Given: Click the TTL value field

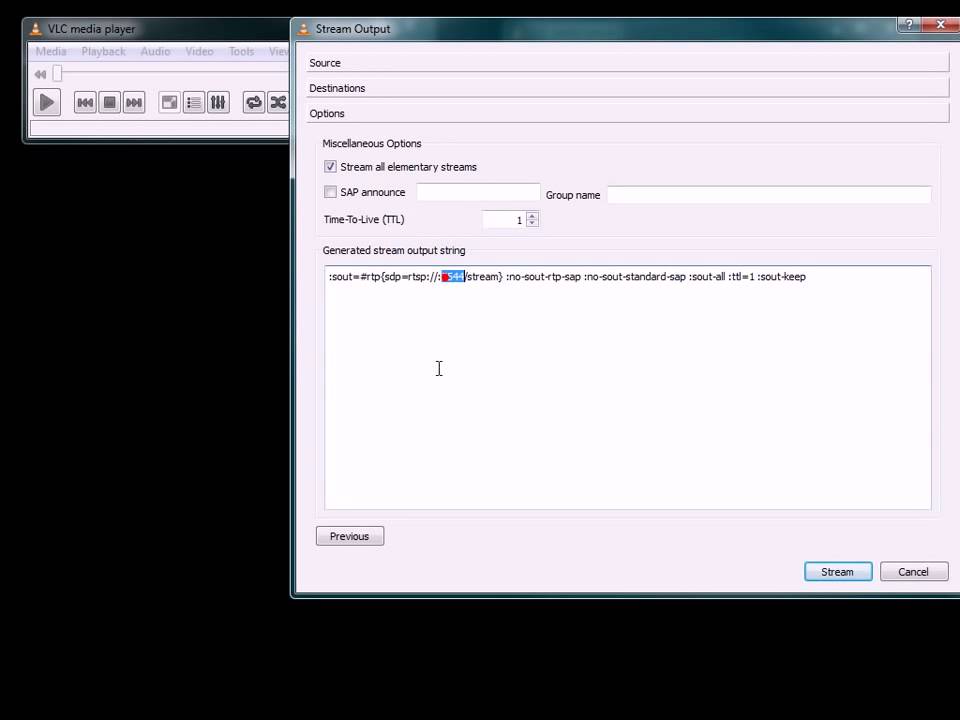Looking at the screenshot, I should click(504, 220).
